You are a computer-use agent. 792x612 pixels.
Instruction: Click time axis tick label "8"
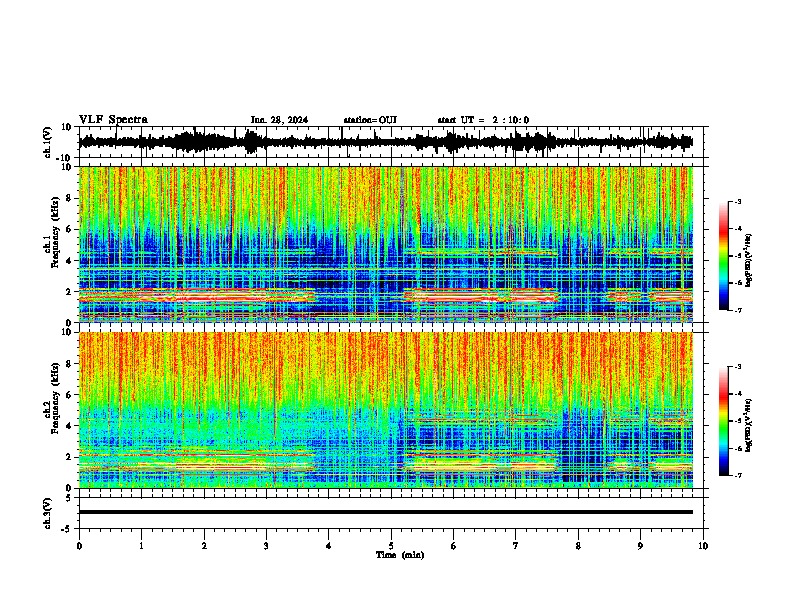pyautogui.click(x=578, y=546)
